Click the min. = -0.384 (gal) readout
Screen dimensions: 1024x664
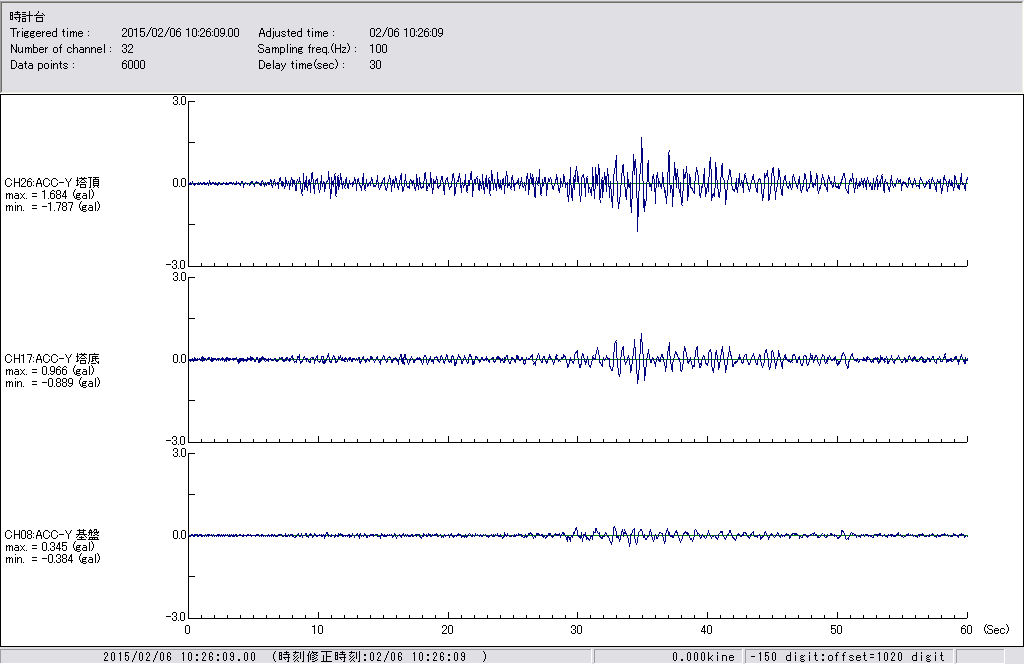[52, 559]
